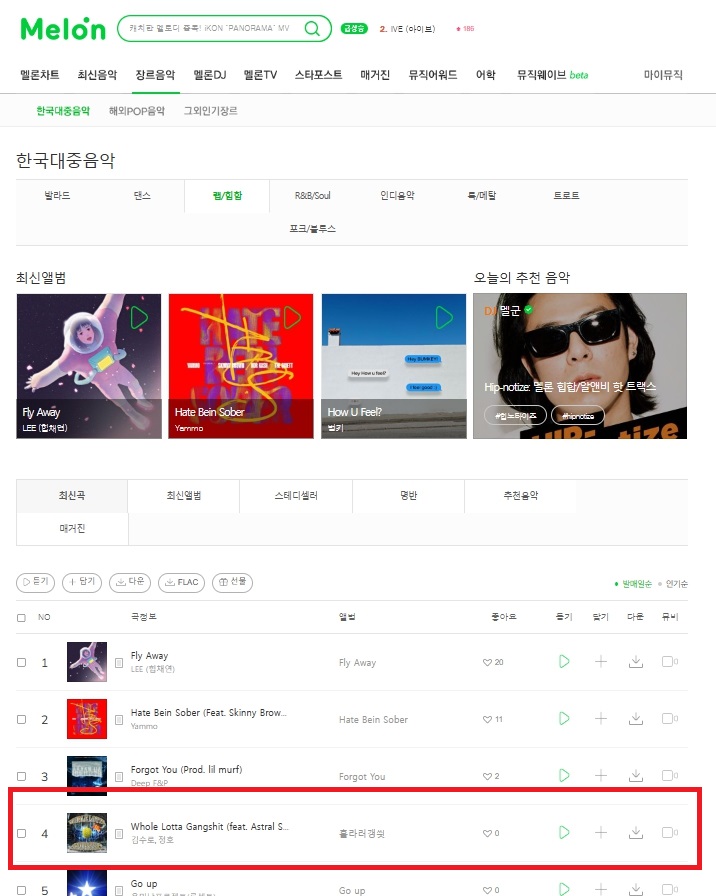Download the Forgot You track
Viewport: 716px width, 896px height.
click(x=635, y=775)
